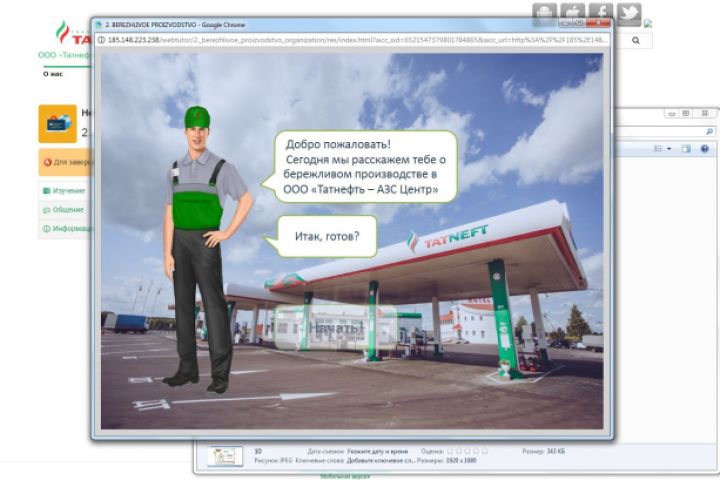The height and width of the screenshot is (480, 720).
Task: Click the Explorer window search magnifier
Action: (x=709, y=132)
